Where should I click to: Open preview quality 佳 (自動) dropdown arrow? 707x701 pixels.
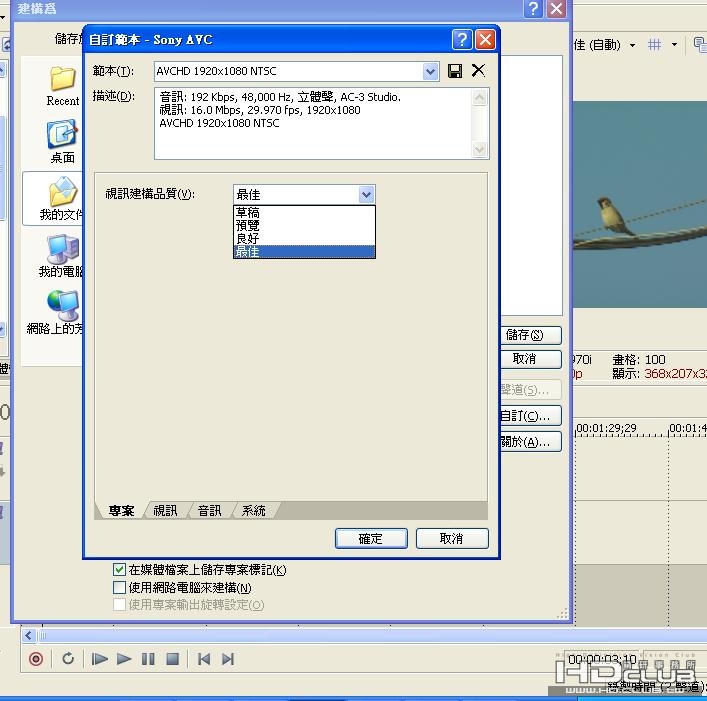pos(632,45)
